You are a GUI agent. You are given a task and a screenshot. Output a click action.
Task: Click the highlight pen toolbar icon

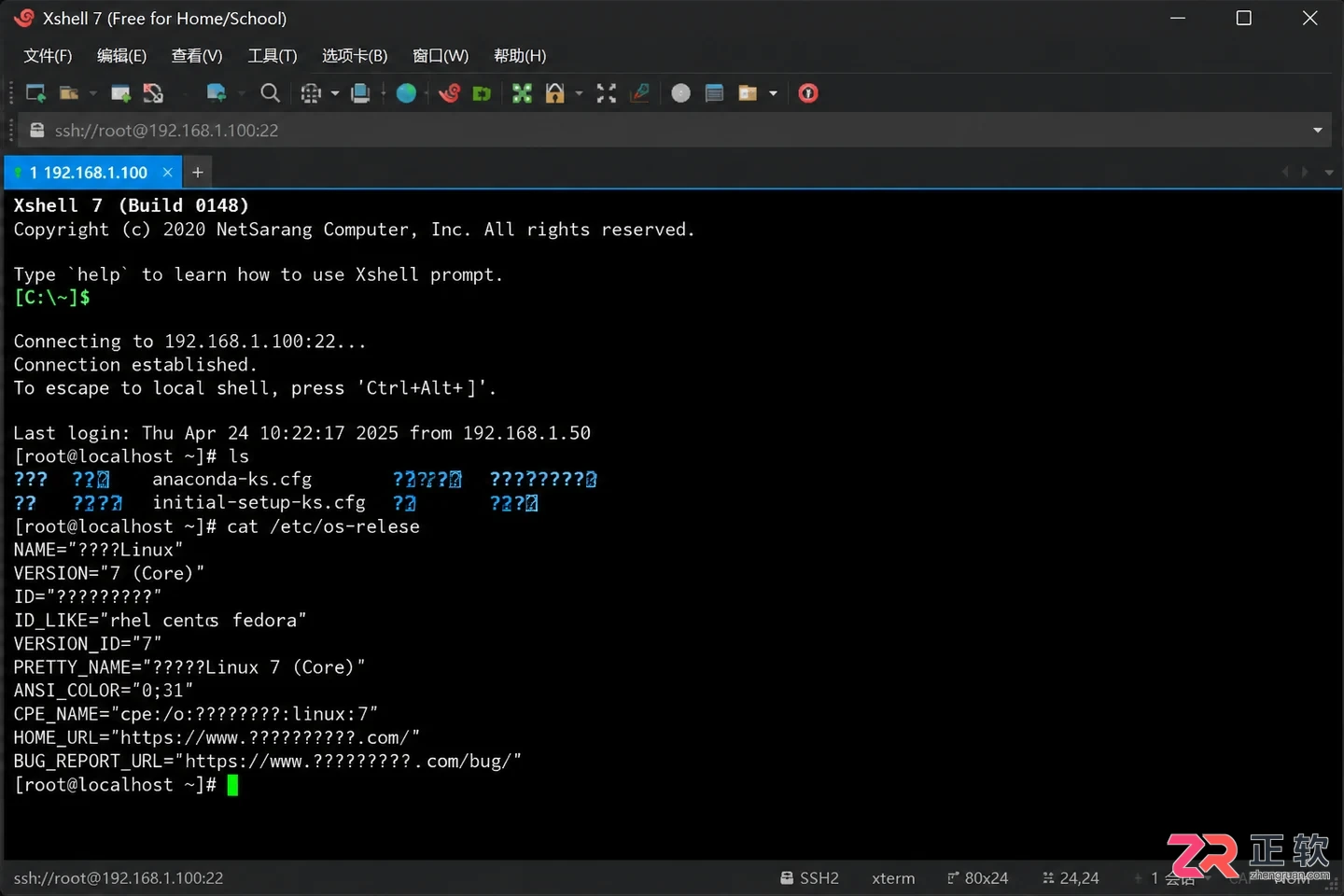tap(640, 92)
